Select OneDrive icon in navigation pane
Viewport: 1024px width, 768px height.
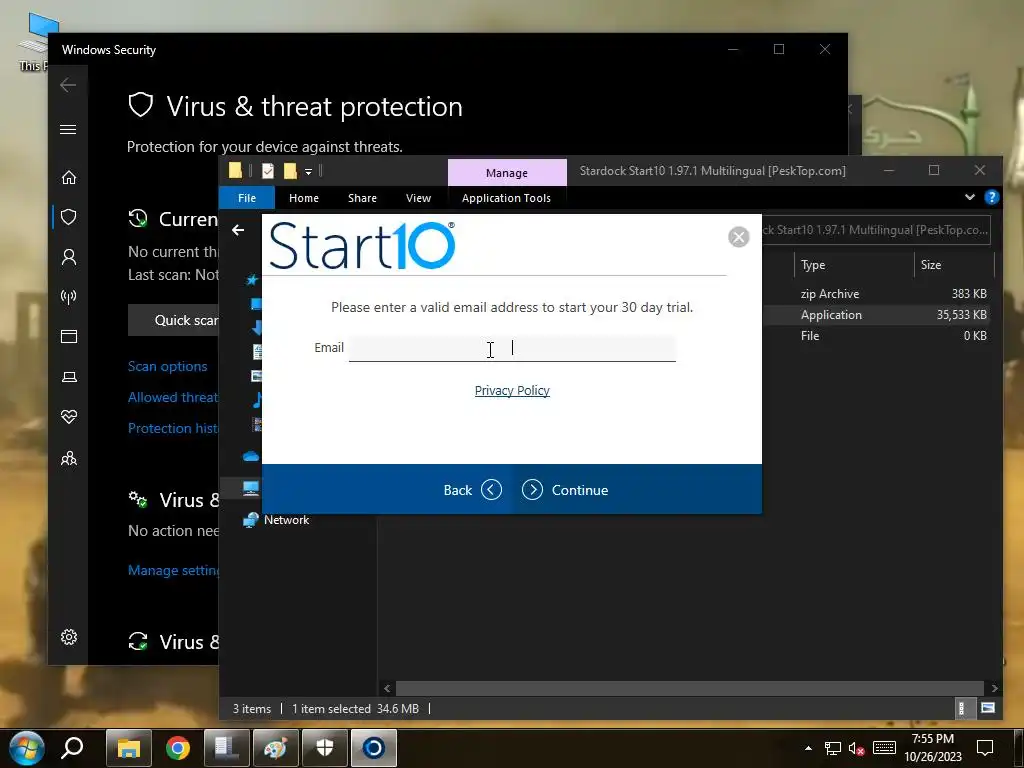point(251,456)
